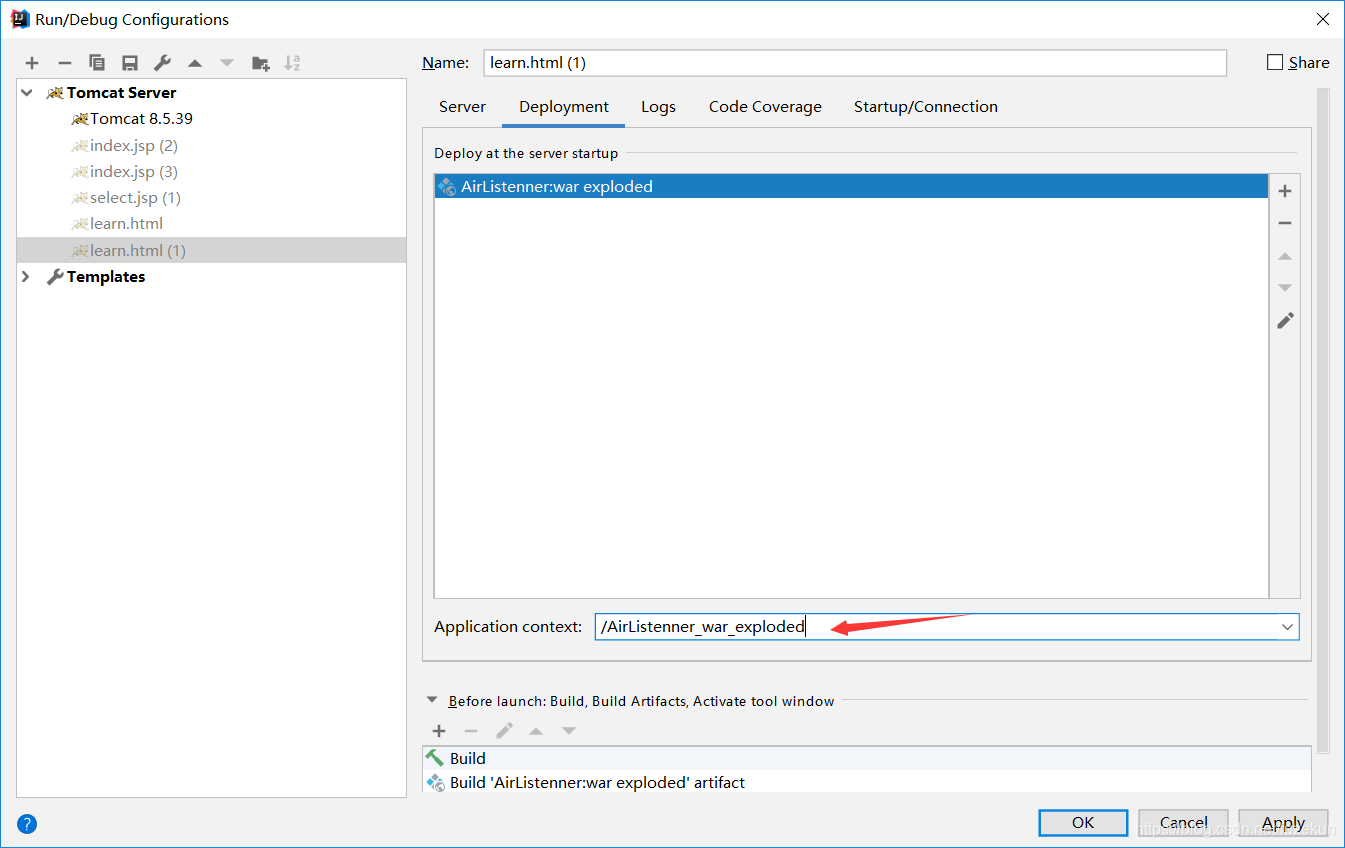Open edit templates wrench icon
1345x848 pixels.
pyautogui.click(x=162, y=63)
